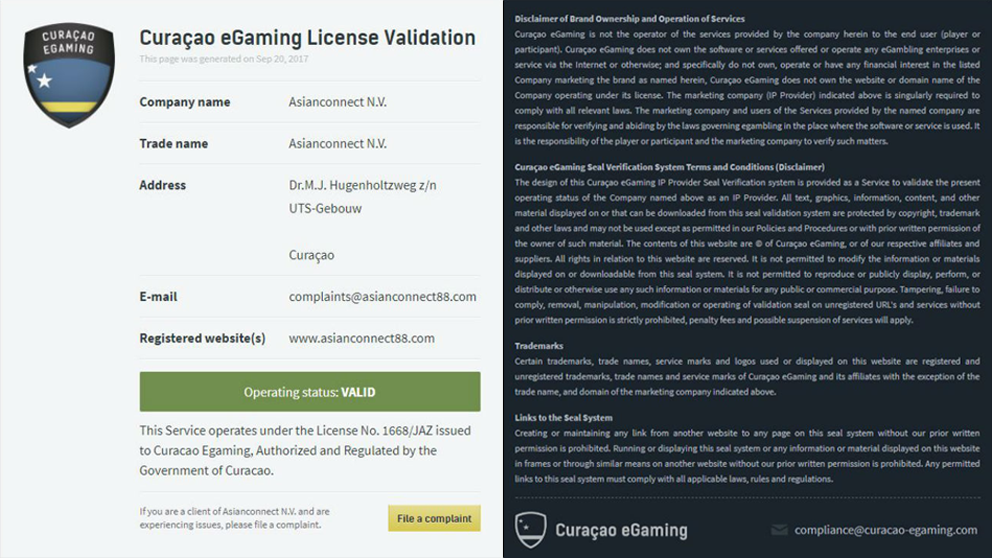Click the Company name value Asianconnect N.V.

click(x=337, y=102)
